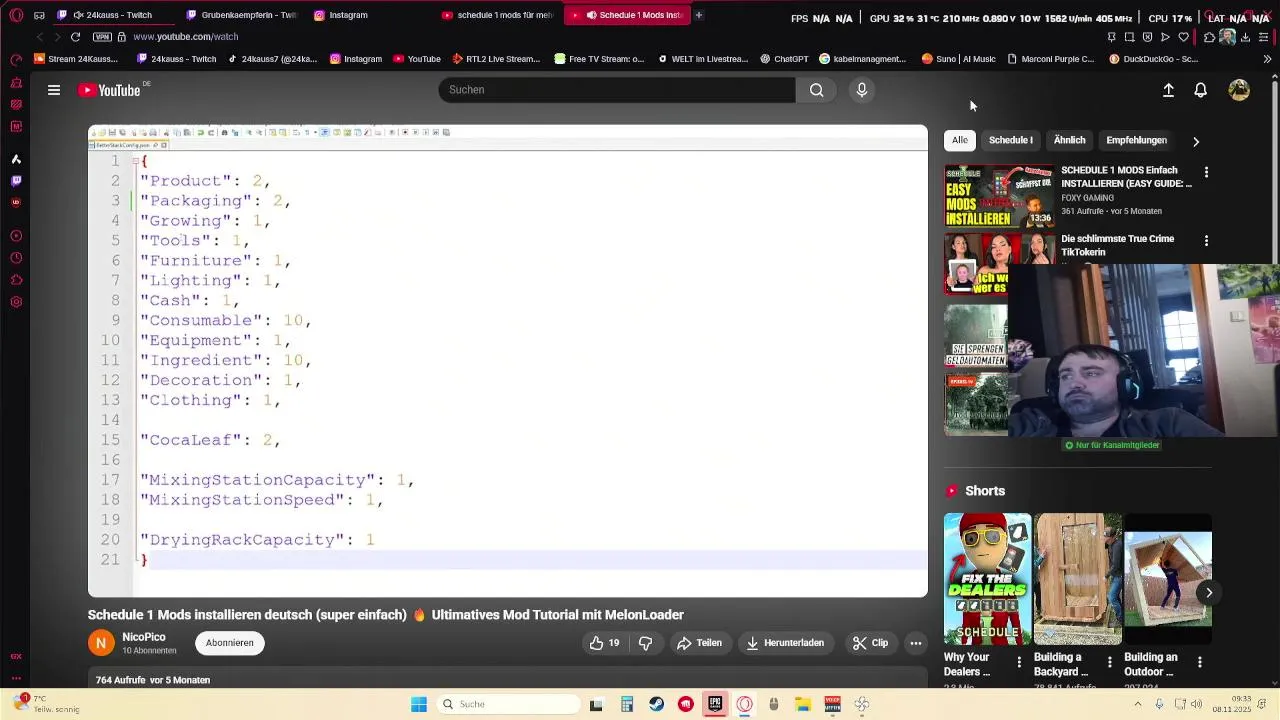1280x720 pixels.
Task: Open File Explorer folder in taskbar
Action: tap(802, 704)
